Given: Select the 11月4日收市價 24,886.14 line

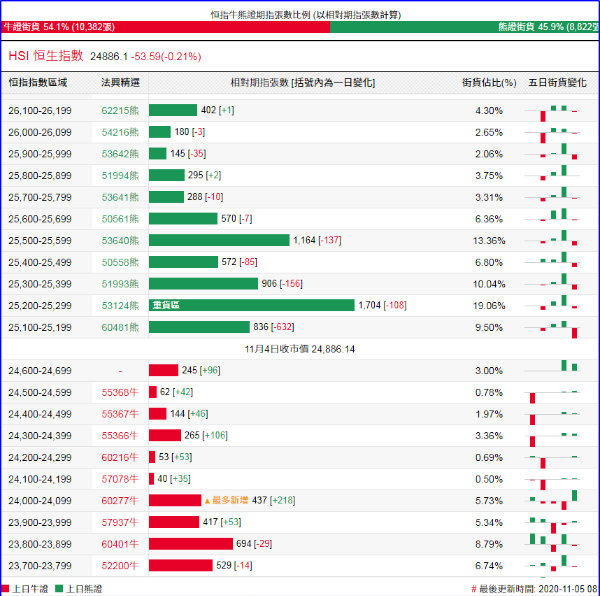Looking at the screenshot, I should coord(300,349).
